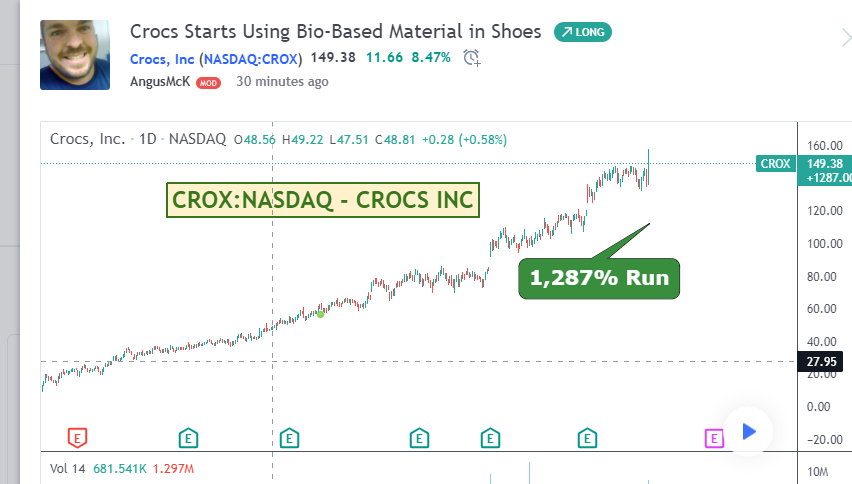Click the play button on the chart
Screen dimensions: 852x484
749,432
